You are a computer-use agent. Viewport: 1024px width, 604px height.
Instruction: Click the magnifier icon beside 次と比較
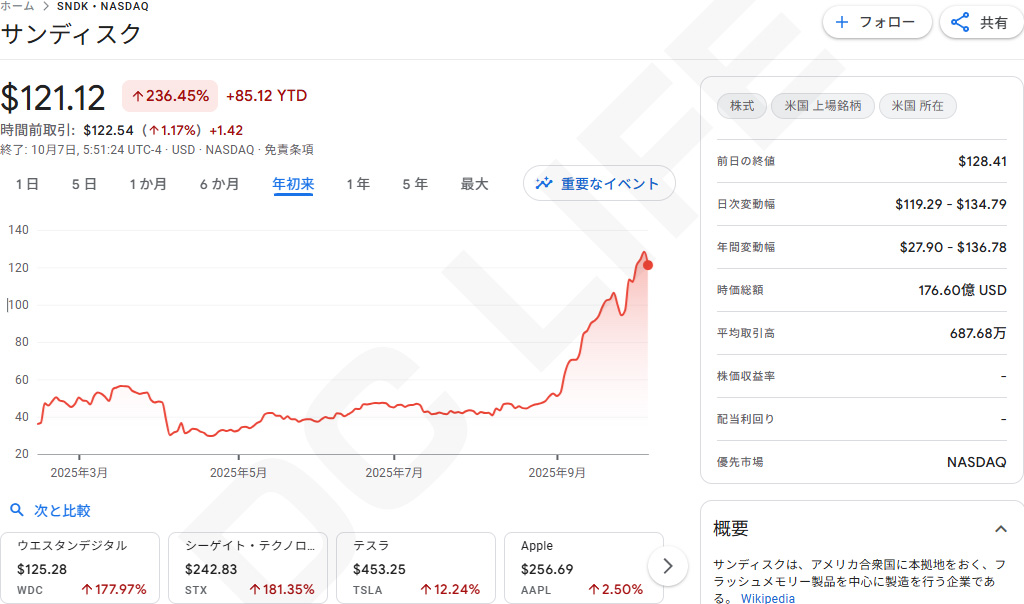pyautogui.click(x=17, y=510)
